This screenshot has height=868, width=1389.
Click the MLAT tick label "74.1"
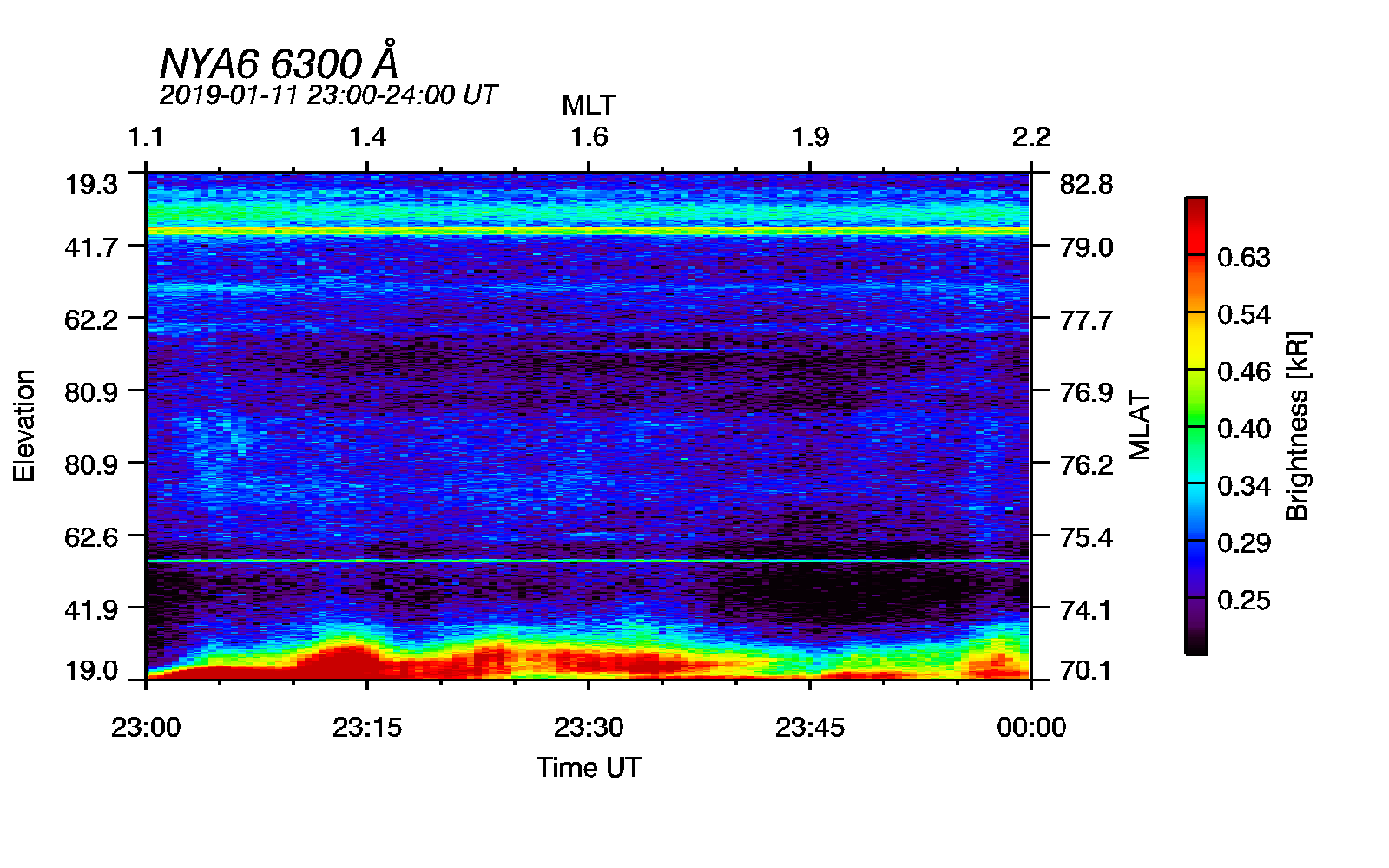coord(1086,609)
